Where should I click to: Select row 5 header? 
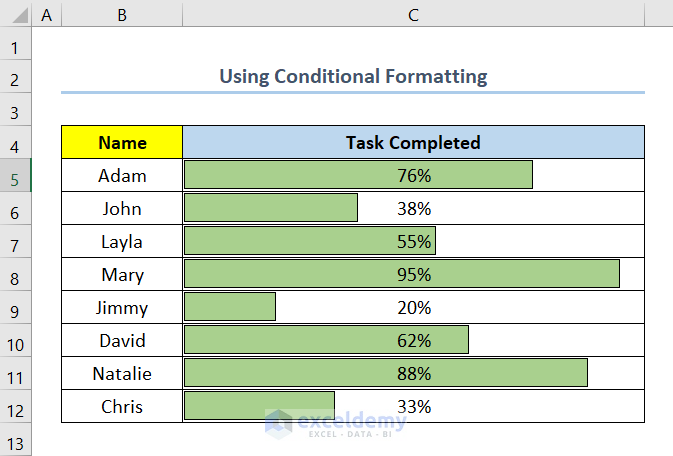(x=16, y=175)
